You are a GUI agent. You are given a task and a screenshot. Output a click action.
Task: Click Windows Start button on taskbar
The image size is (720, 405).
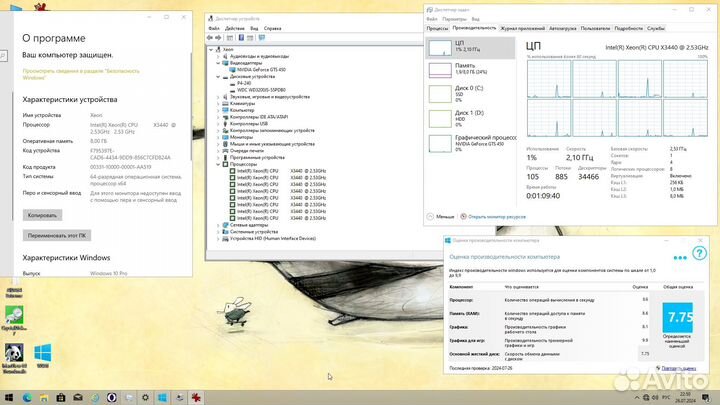(x=9, y=398)
